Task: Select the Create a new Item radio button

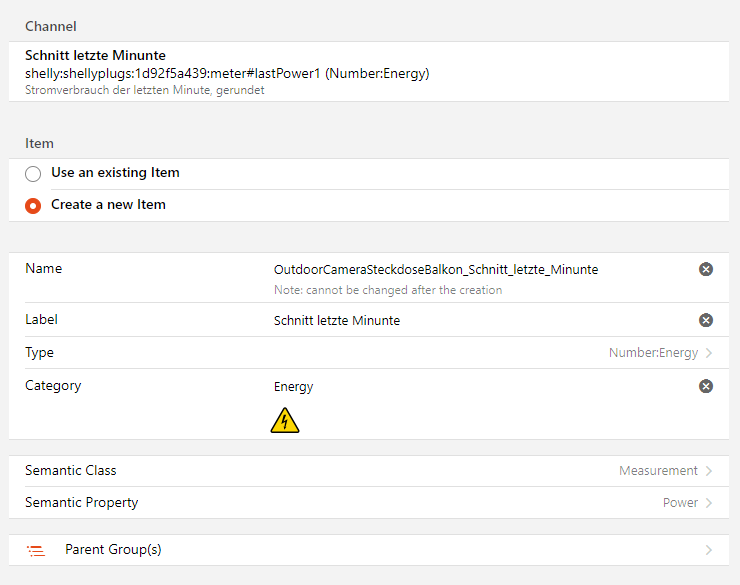Action: (33, 206)
